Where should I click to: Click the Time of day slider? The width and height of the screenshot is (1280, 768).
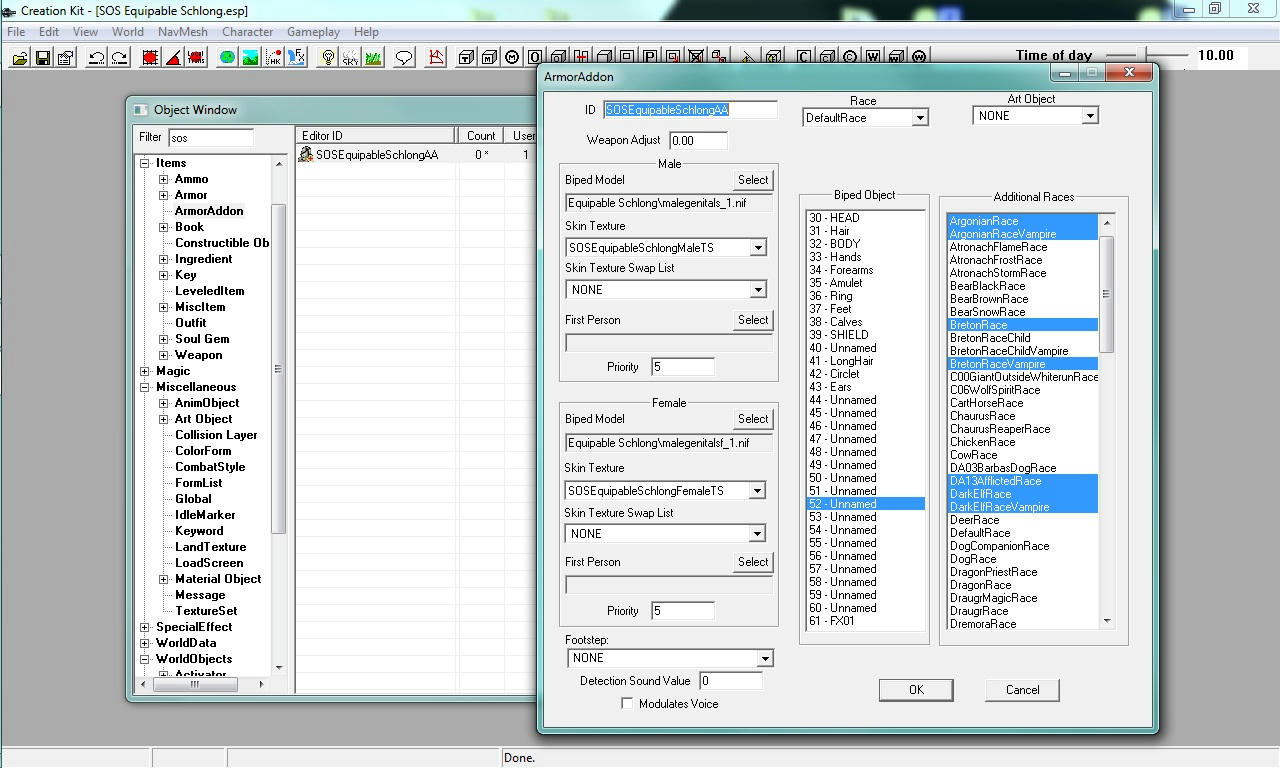click(x=1147, y=55)
